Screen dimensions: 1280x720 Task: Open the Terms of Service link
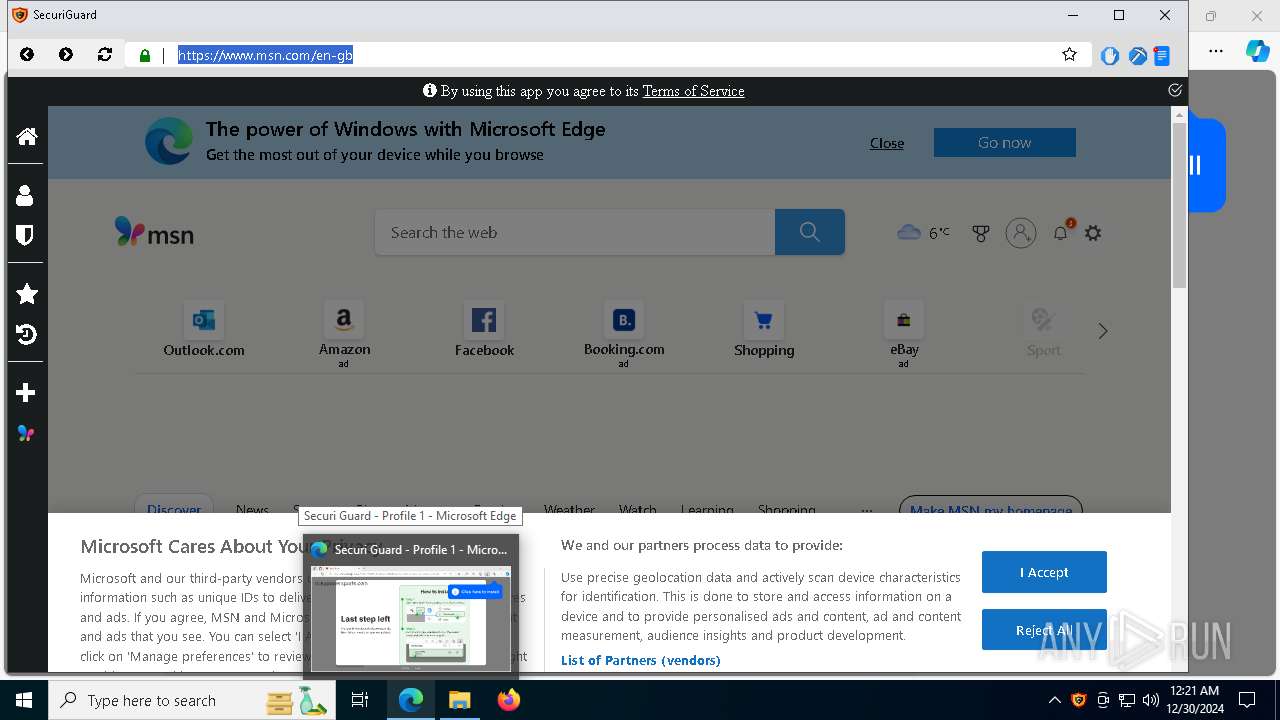tap(693, 91)
